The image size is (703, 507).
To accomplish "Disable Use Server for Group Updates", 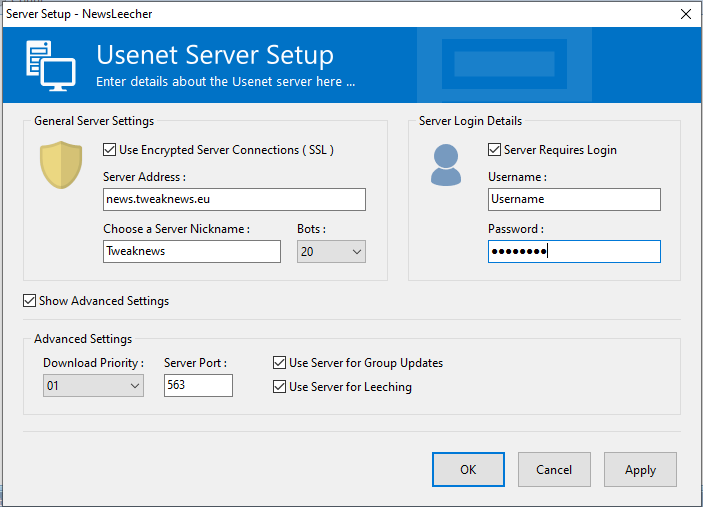I will click(279, 363).
